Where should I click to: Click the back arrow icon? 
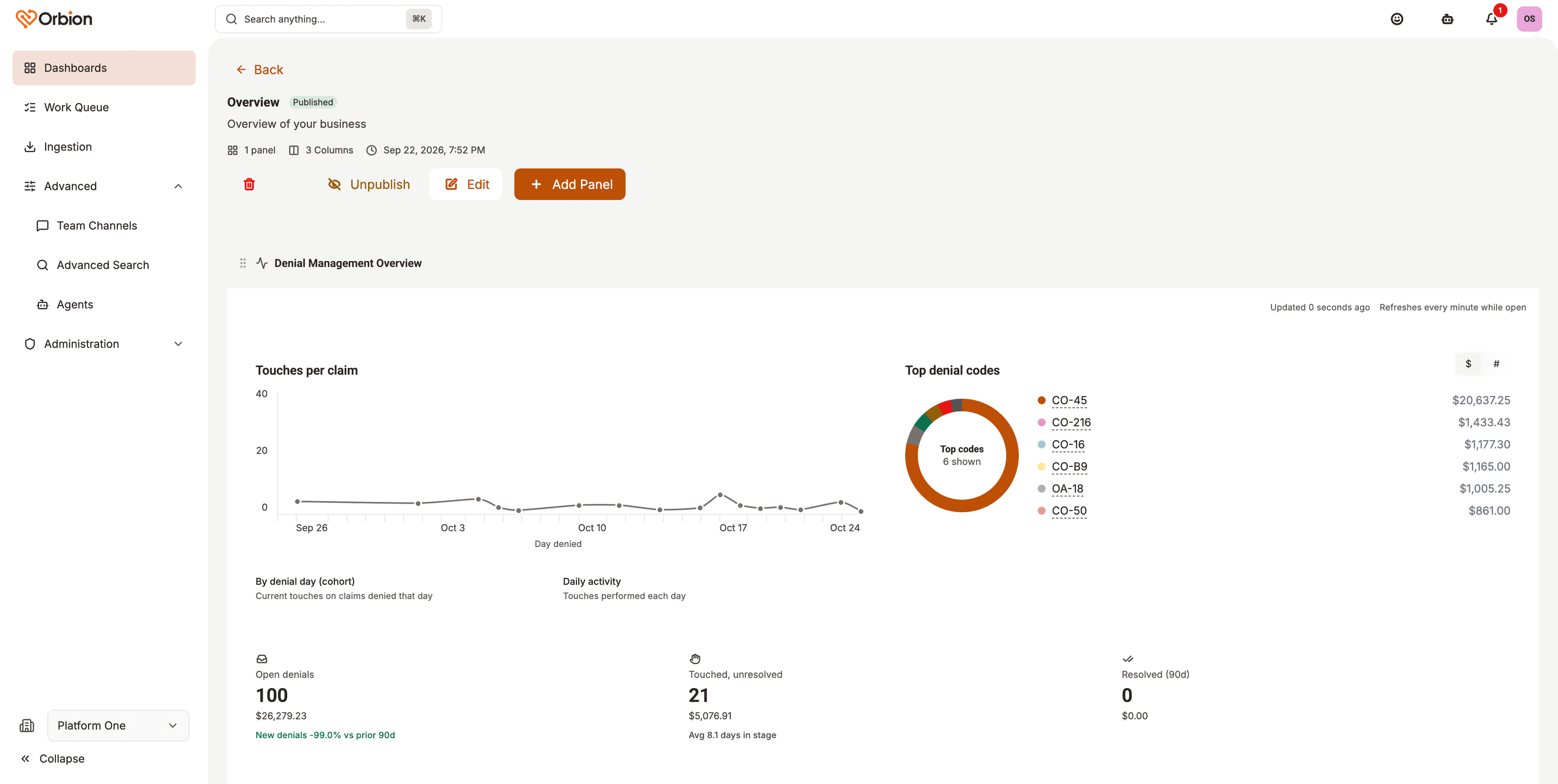tap(241, 69)
